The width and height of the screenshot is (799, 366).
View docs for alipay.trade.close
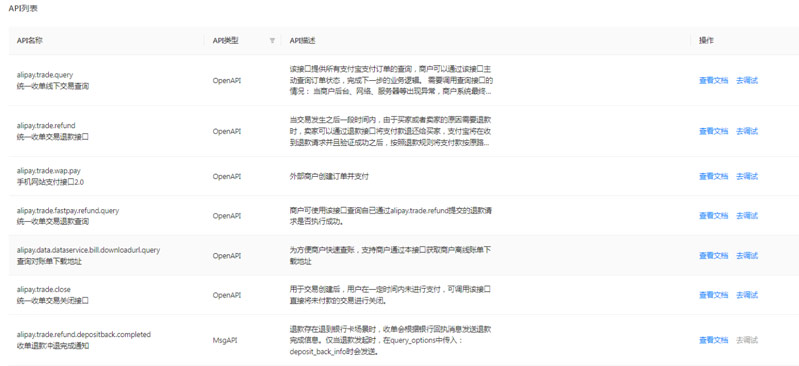[713, 295]
